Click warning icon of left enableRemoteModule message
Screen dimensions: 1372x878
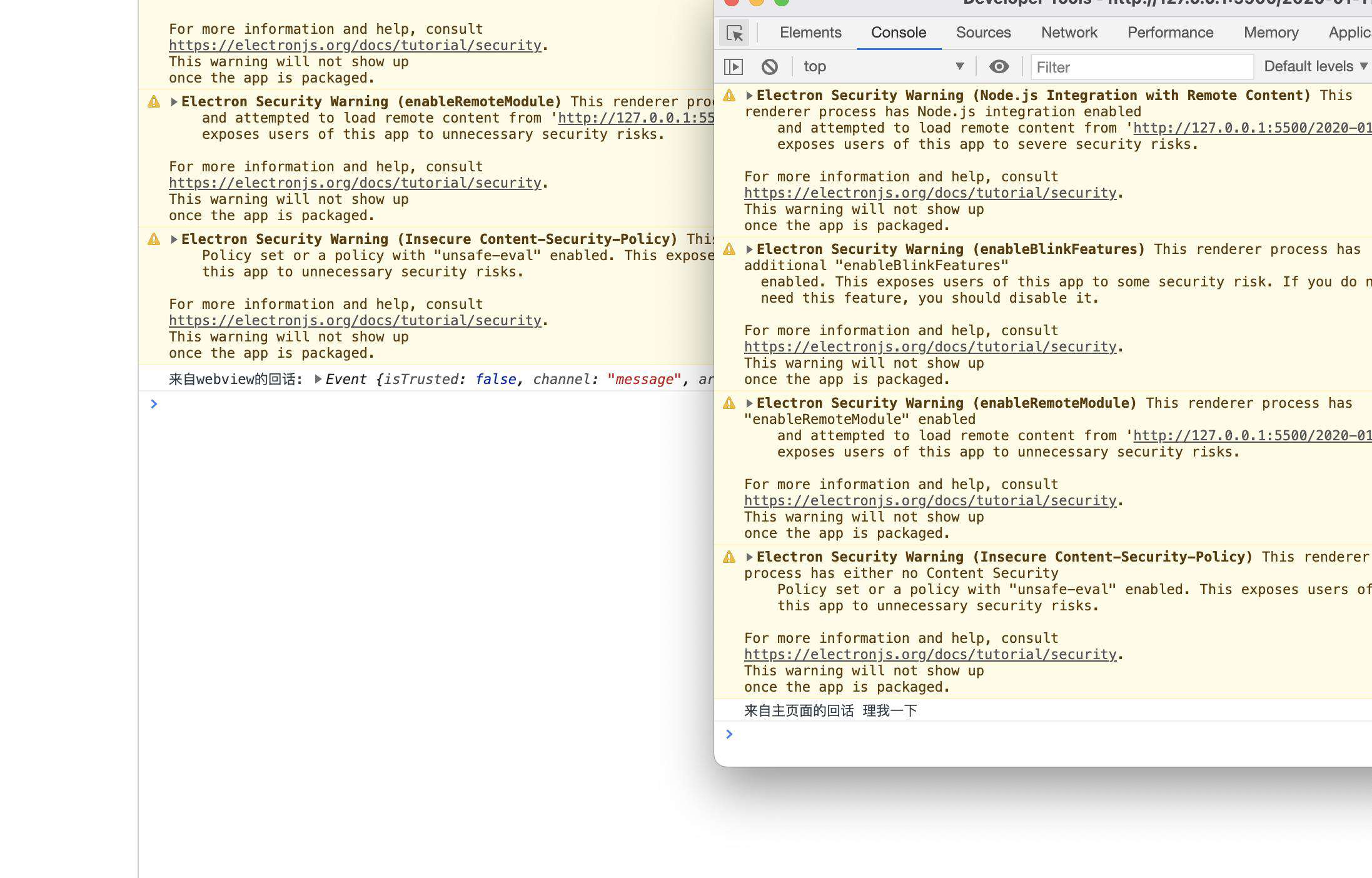point(154,102)
